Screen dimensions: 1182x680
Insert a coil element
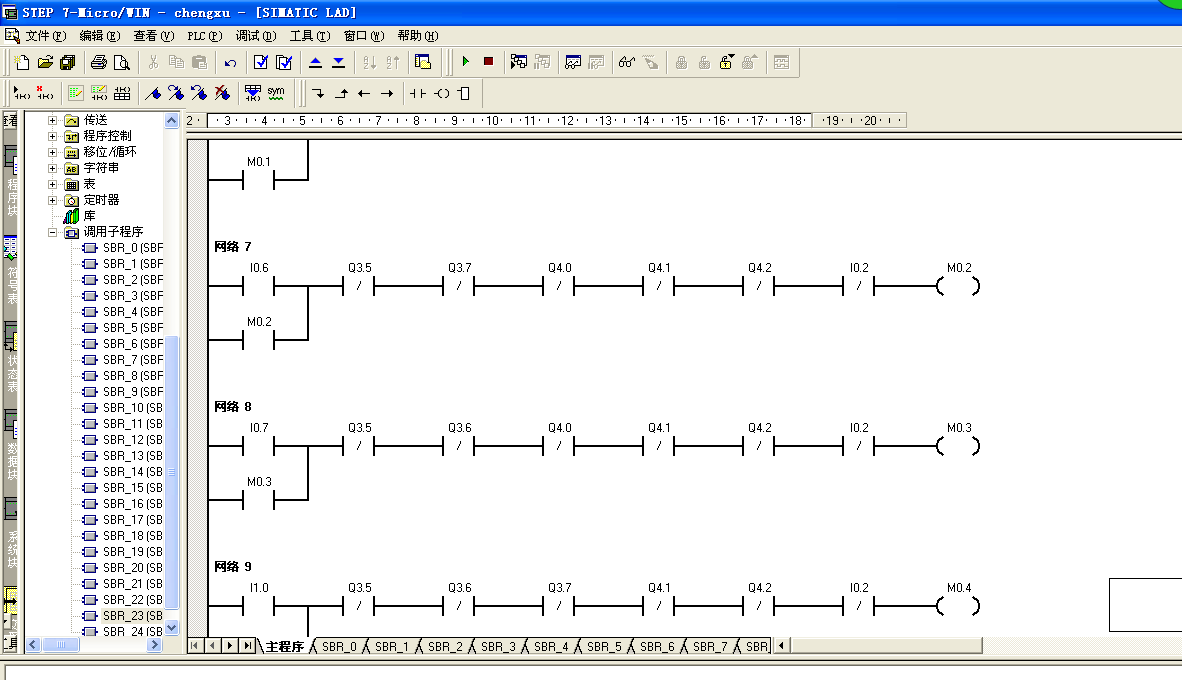click(x=442, y=93)
